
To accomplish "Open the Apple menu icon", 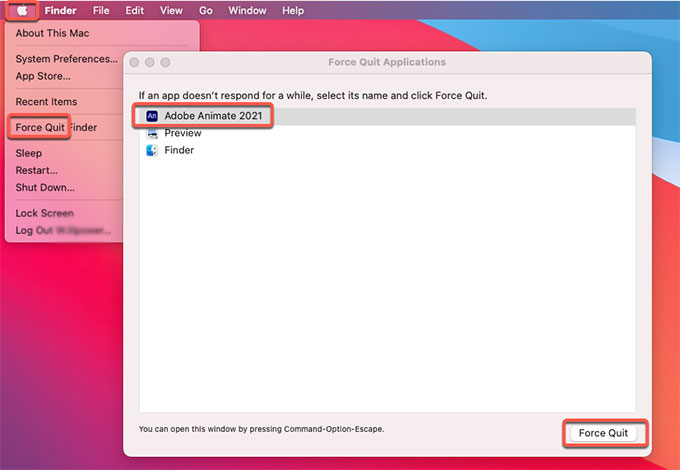I will click(x=22, y=10).
